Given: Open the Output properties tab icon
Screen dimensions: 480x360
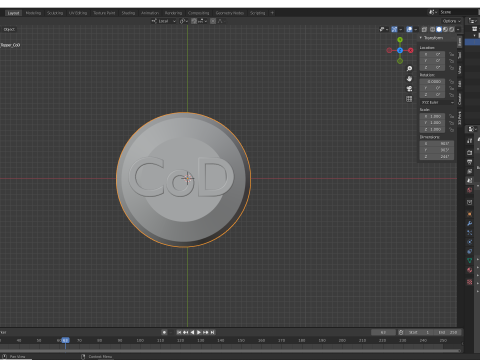Looking at the screenshot, I should coord(470,162).
